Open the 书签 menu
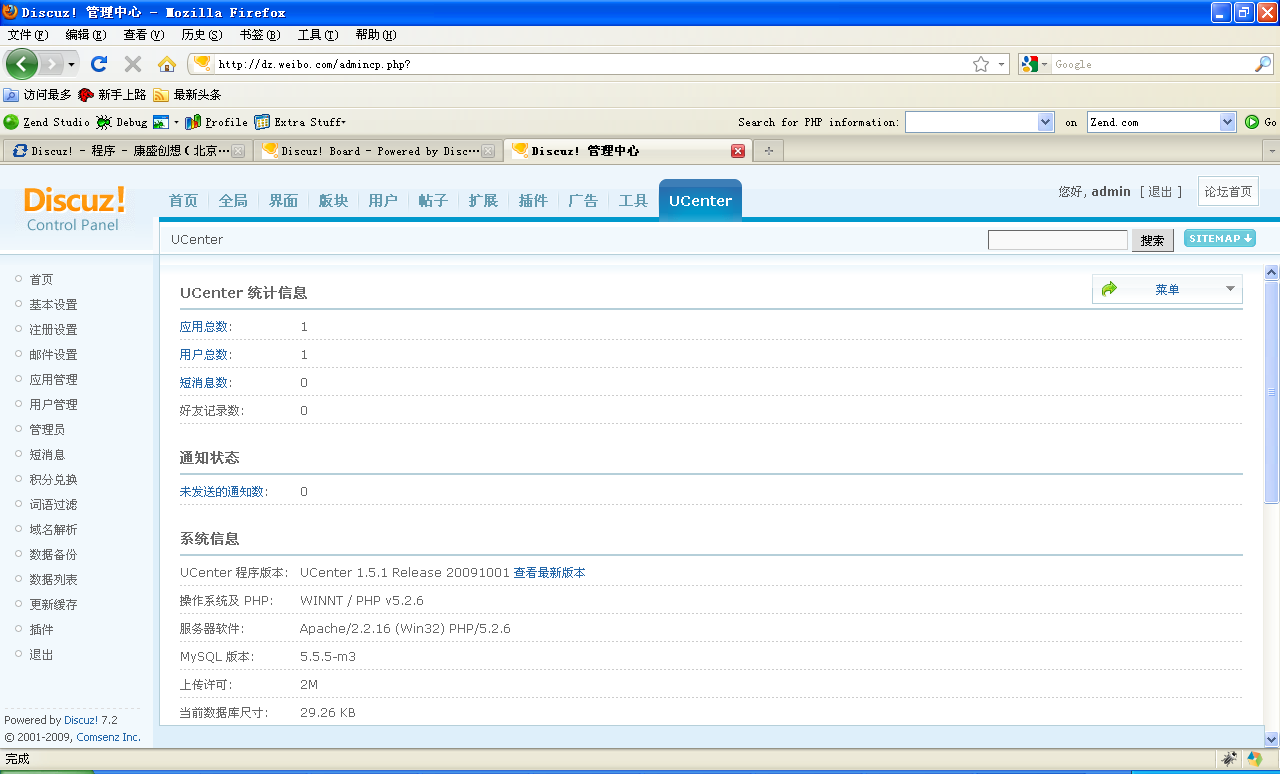1280x774 pixels. pyautogui.click(x=260, y=35)
